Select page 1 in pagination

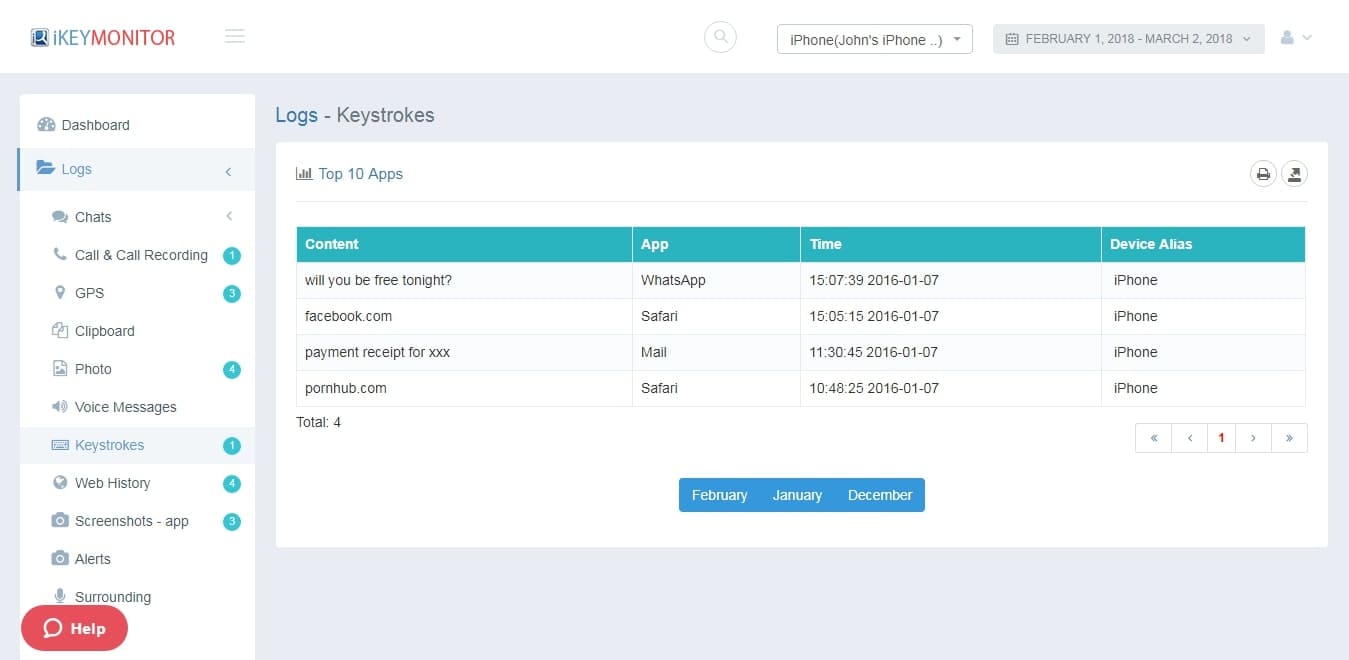(1221, 438)
